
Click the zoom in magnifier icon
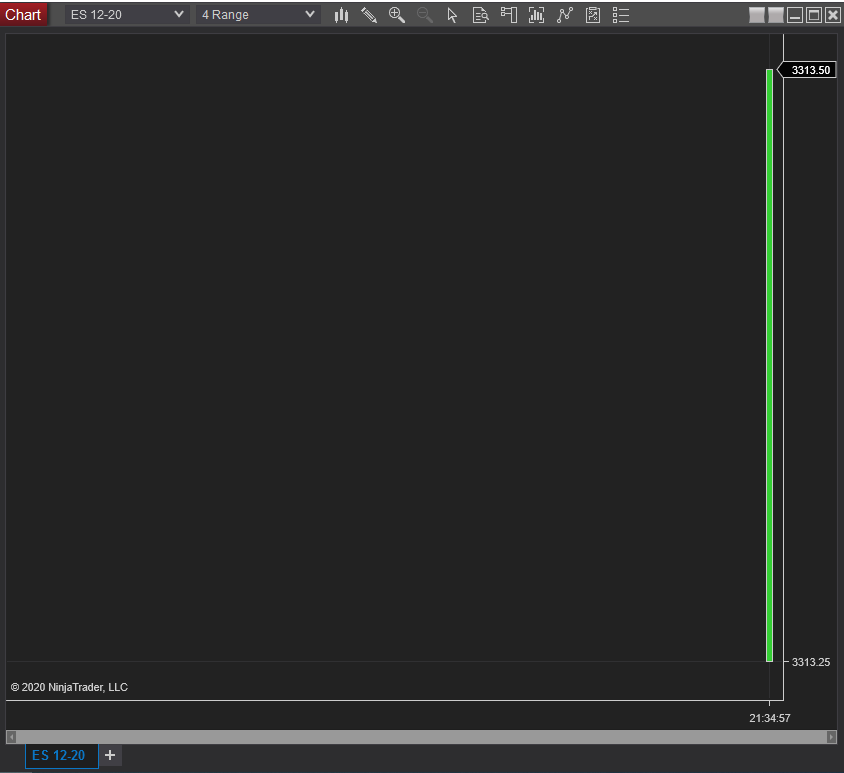tap(397, 15)
